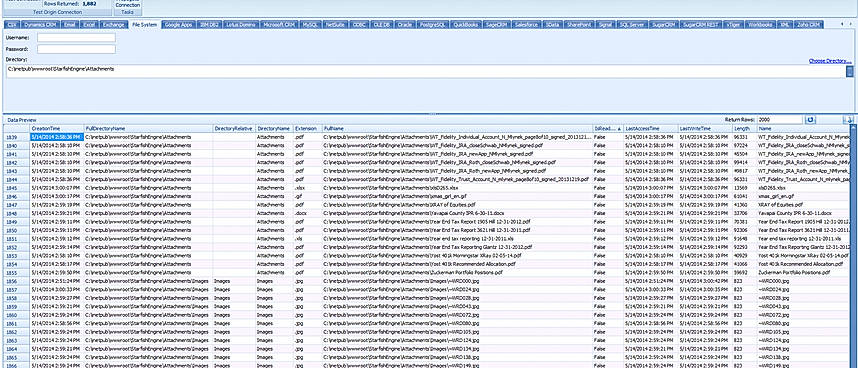Open the Exchange tab

pos(114,25)
